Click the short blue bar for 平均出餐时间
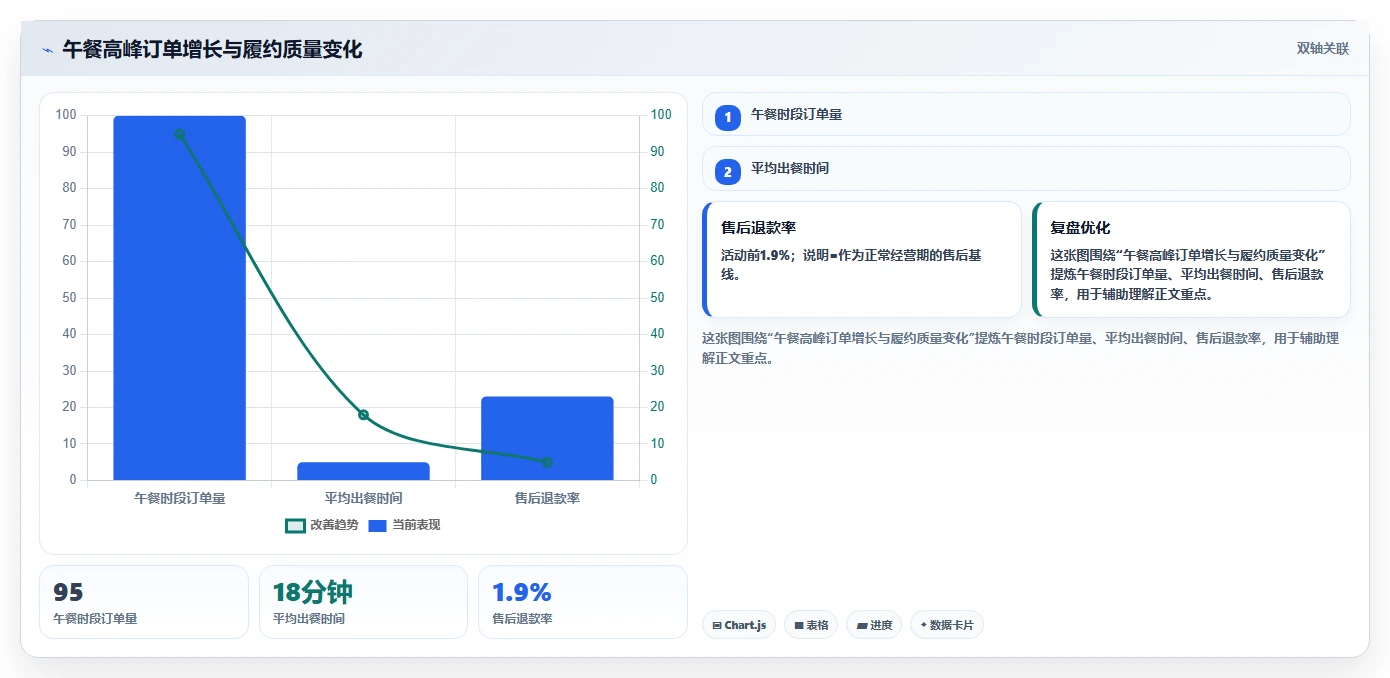This screenshot has width=1390, height=678. (363, 471)
